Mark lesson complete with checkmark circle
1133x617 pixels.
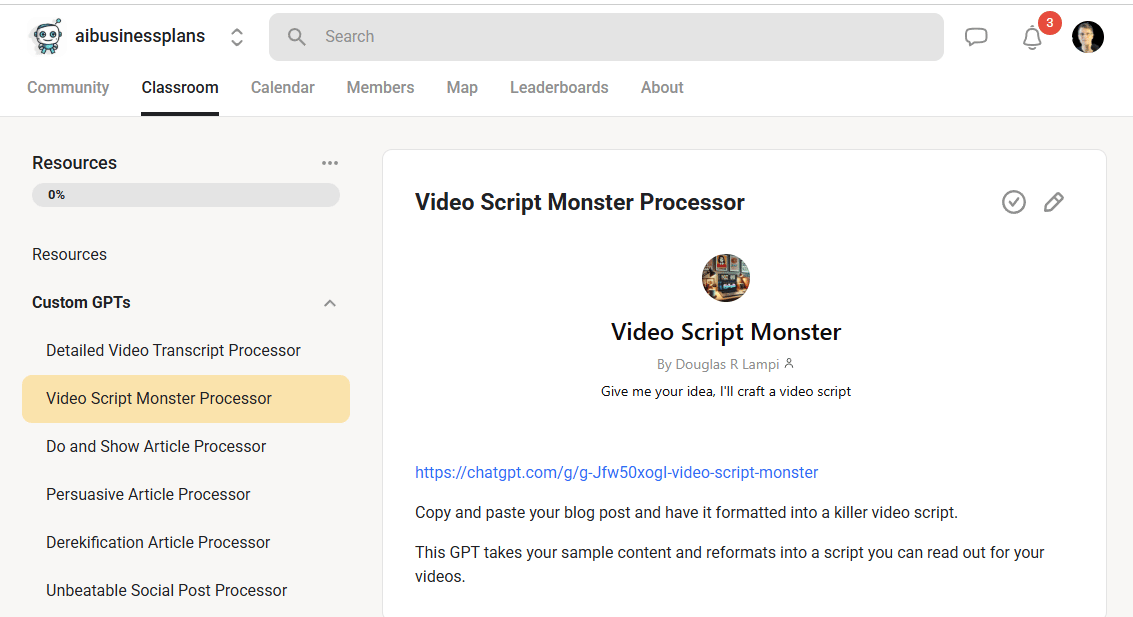pos(1014,202)
